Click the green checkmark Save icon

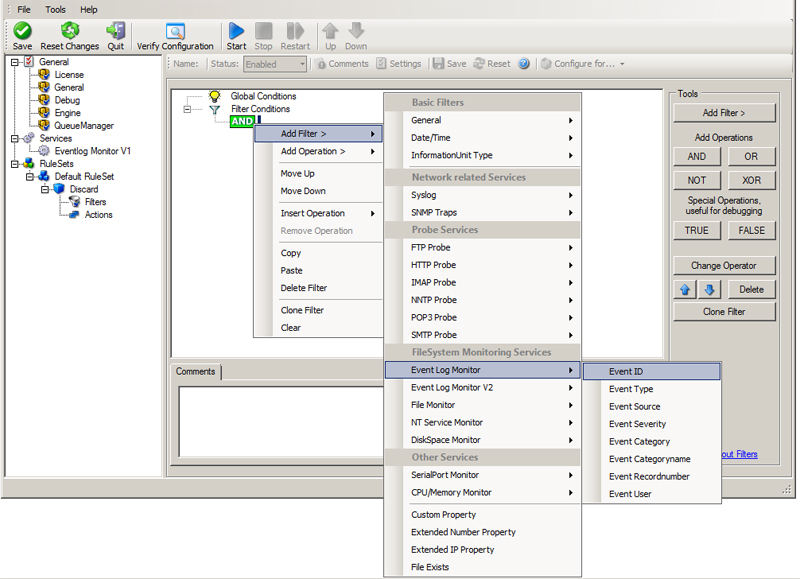tap(22, 31)
